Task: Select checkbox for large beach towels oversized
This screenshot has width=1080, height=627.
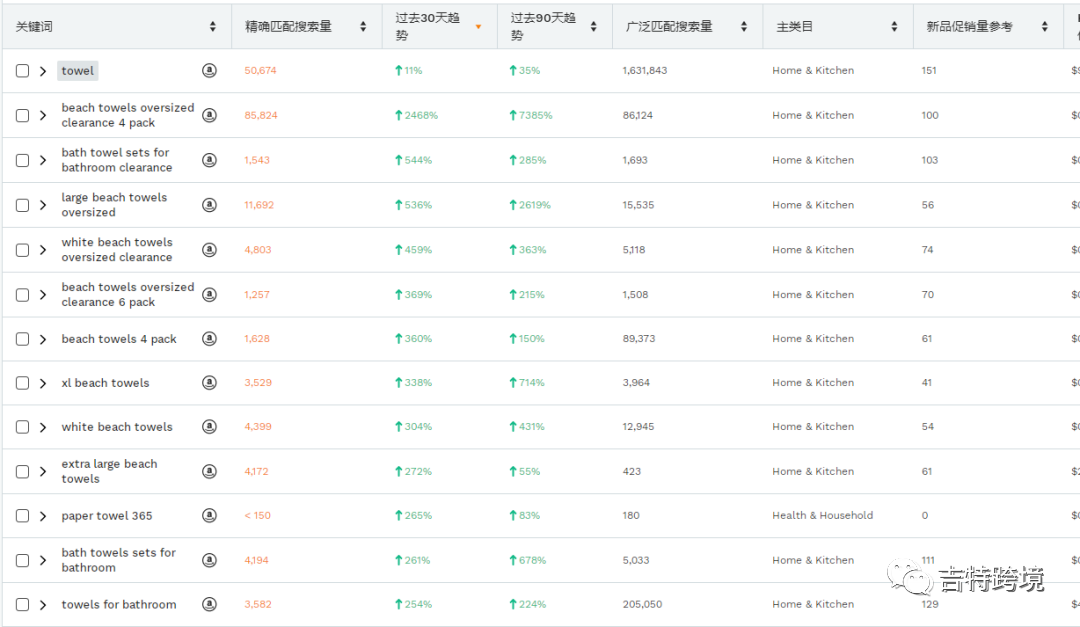Action: pyautogui.click(x=23, y=205)
